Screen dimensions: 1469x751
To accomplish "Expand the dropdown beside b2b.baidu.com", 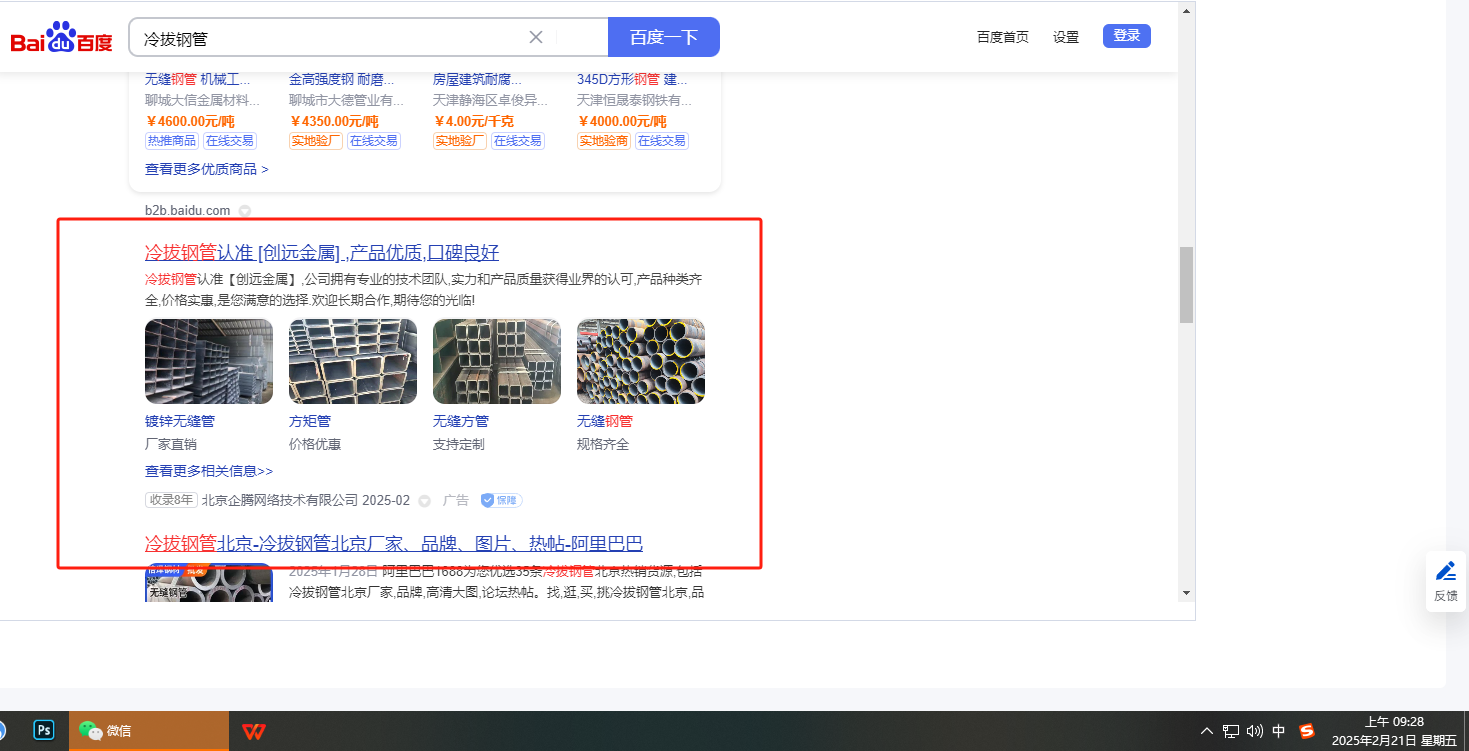I will [x=245, y=211].
